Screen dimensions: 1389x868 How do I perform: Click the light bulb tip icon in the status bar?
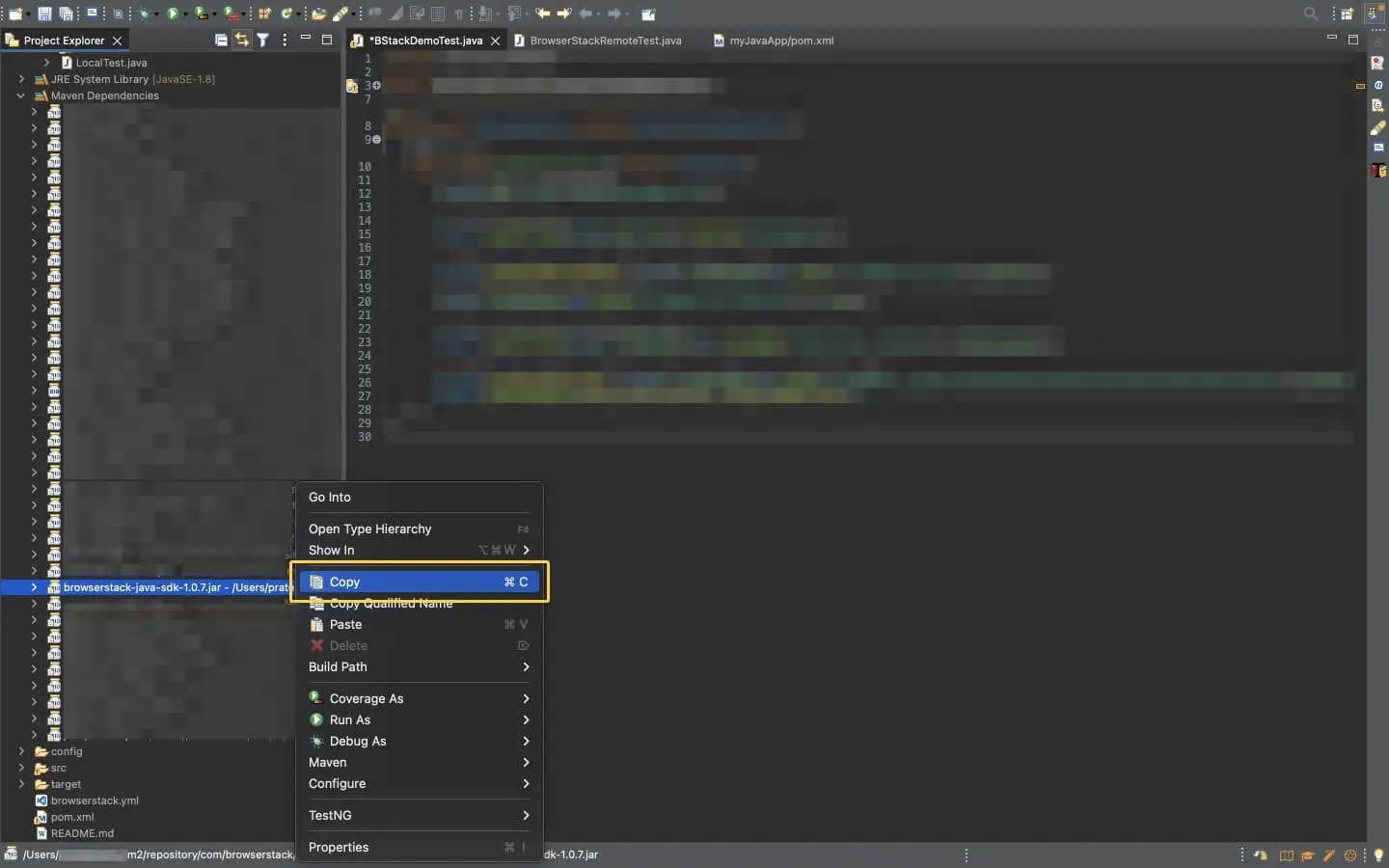pyautogui.click(x=1378, y=855)
